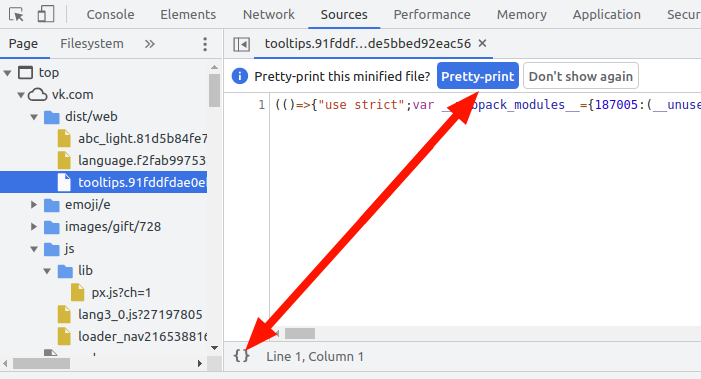Open the Memory tab

pos(522,14)
